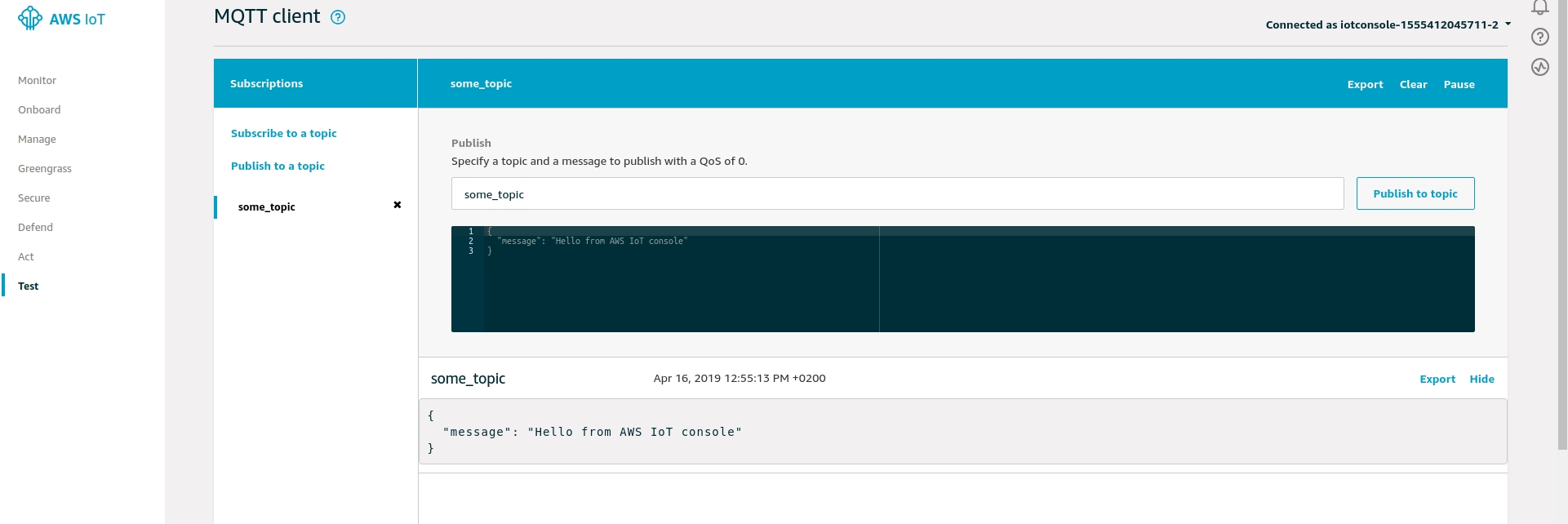The width and height of the screenshot is (1568, 524).
Task: Click Export in the blue header bar
Action: [x=1365, y=84]
